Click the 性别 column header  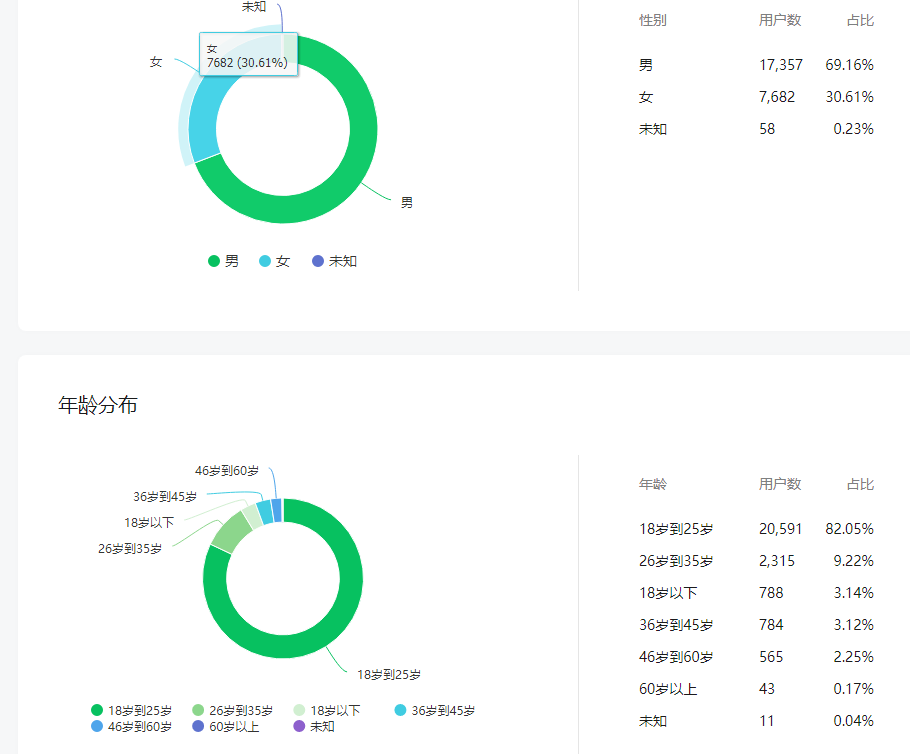pyautogui.click(x=652, y=20)
